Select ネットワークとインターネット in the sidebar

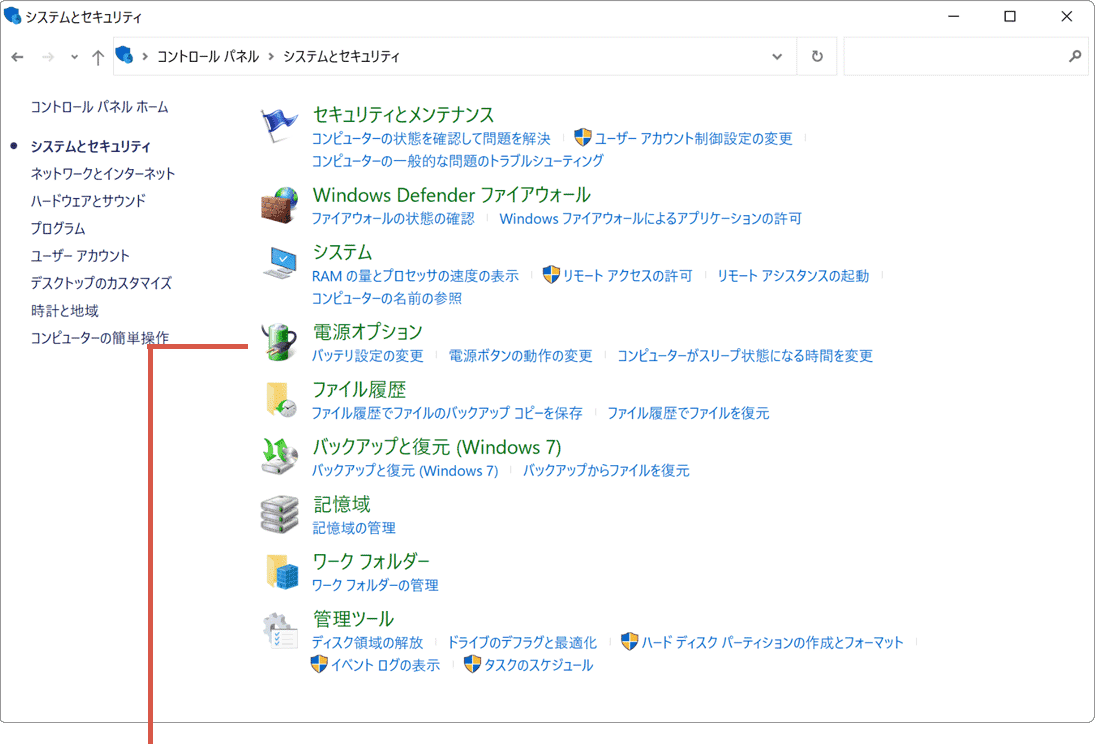point(103,173)
